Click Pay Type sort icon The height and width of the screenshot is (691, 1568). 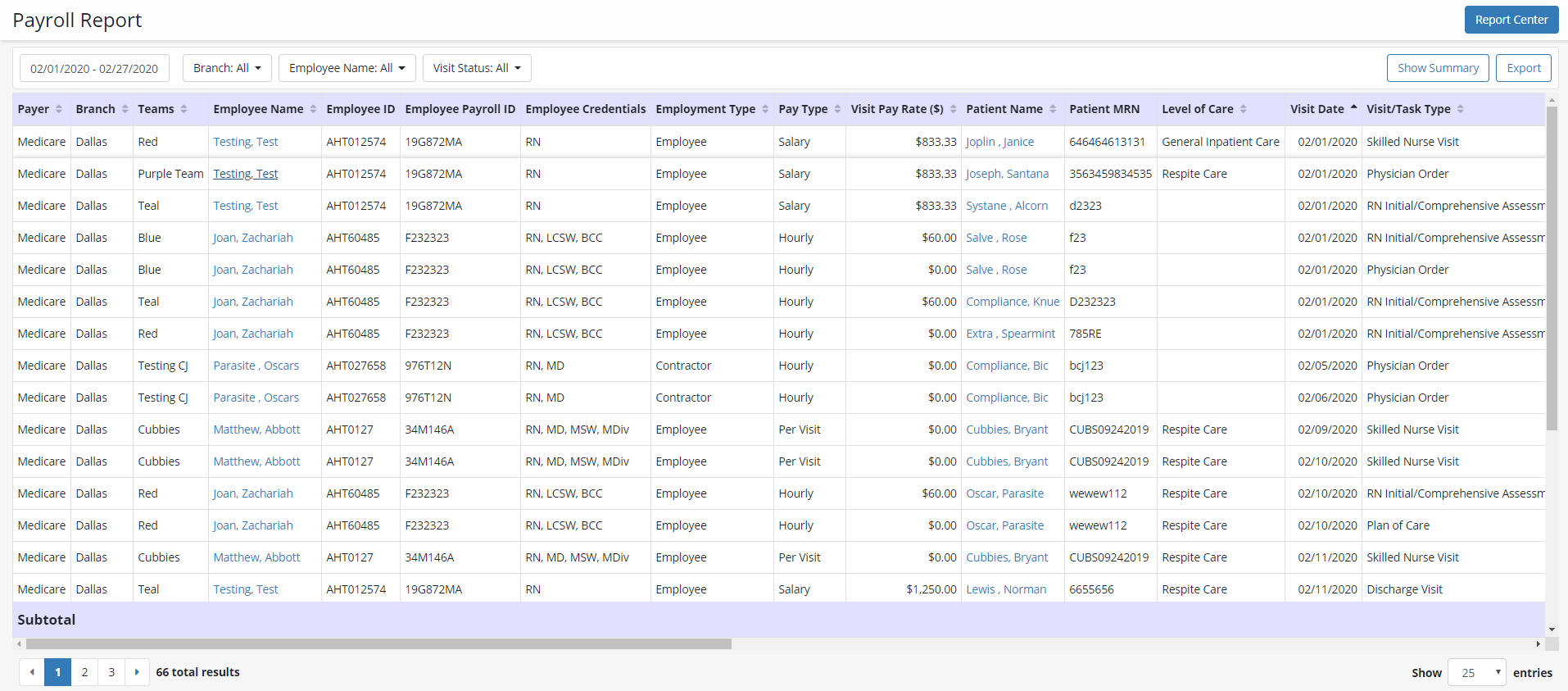tap(837, 109)
